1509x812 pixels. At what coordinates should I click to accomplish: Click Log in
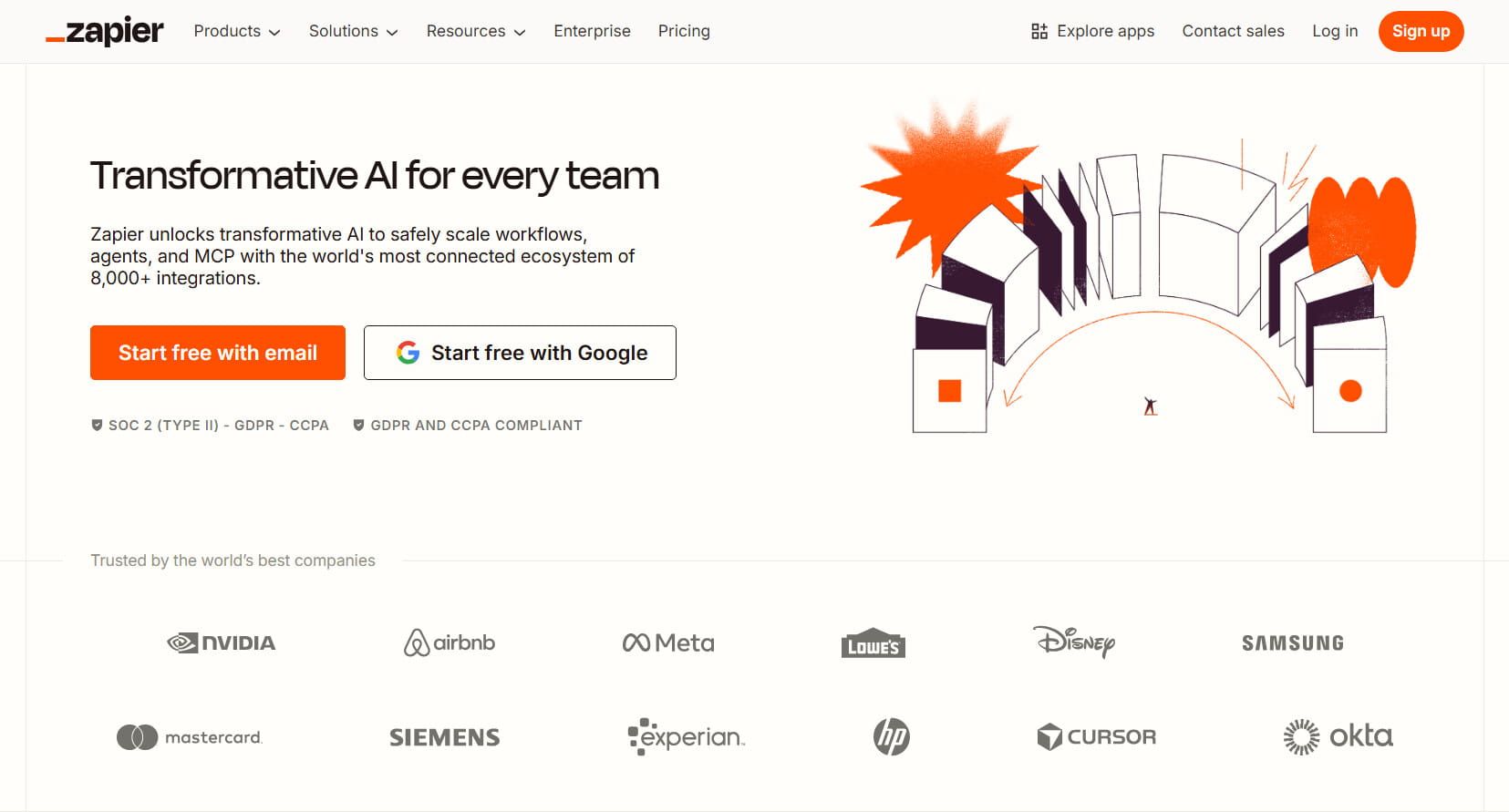[1335, 31]
